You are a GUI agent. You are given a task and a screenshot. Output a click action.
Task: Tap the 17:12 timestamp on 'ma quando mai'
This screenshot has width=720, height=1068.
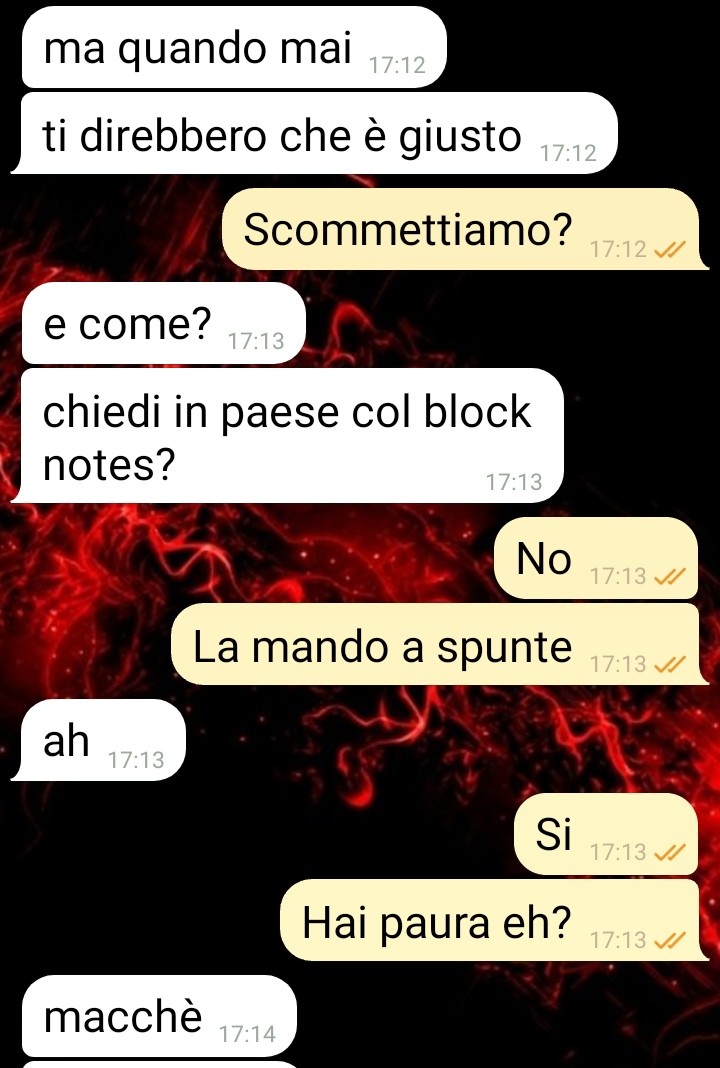click(397, 65)
